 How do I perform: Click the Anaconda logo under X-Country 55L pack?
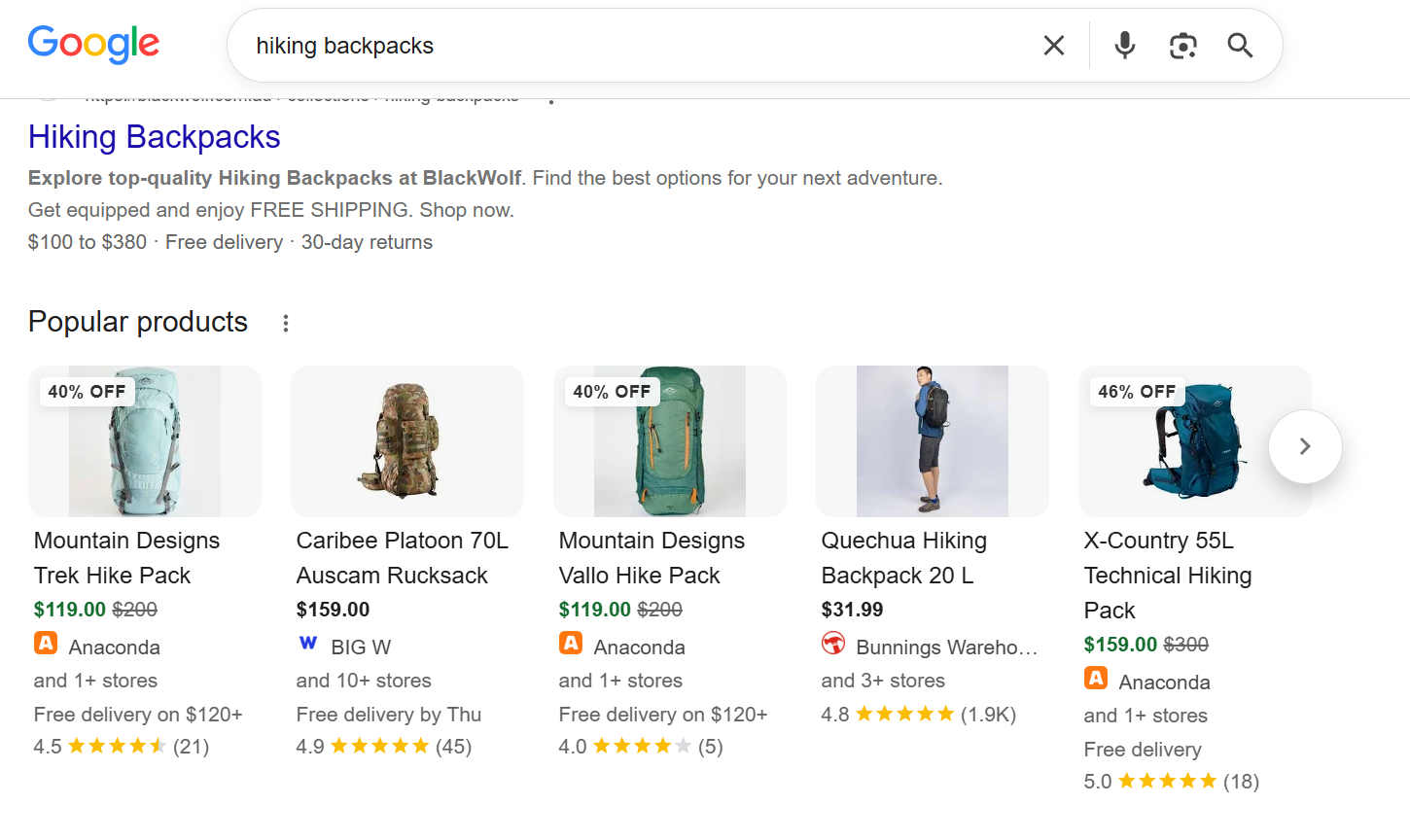(x=1096, y=679)
